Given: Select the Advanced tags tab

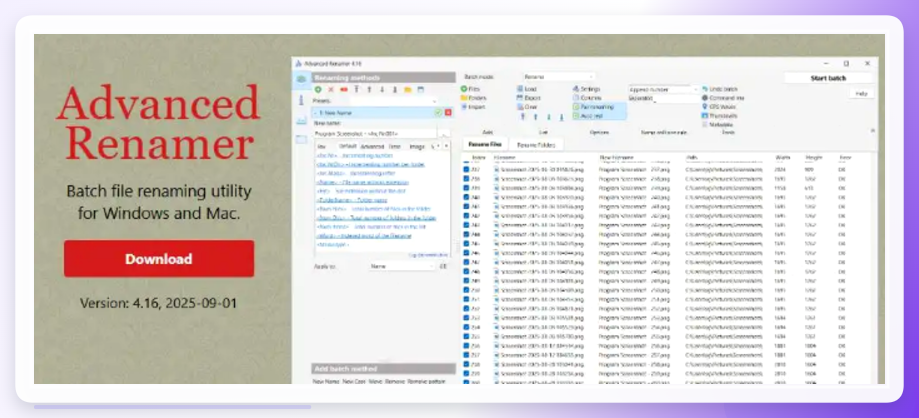Looking at the screenshot, I should 372,146.
